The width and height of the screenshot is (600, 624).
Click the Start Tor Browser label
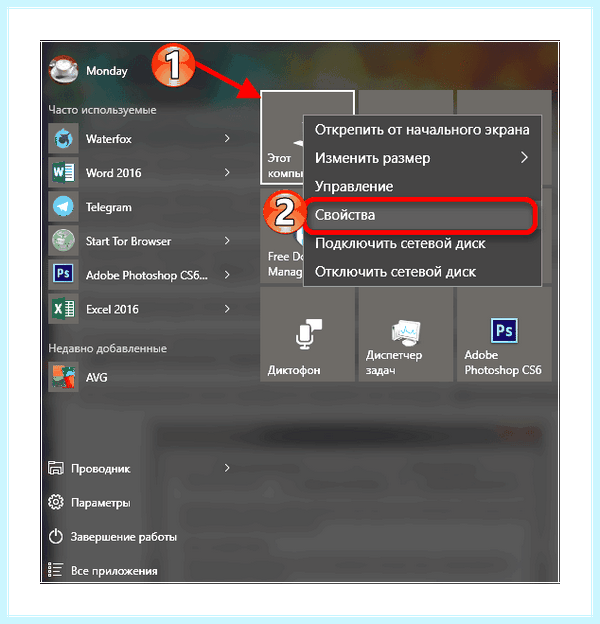tap(129, 241)
